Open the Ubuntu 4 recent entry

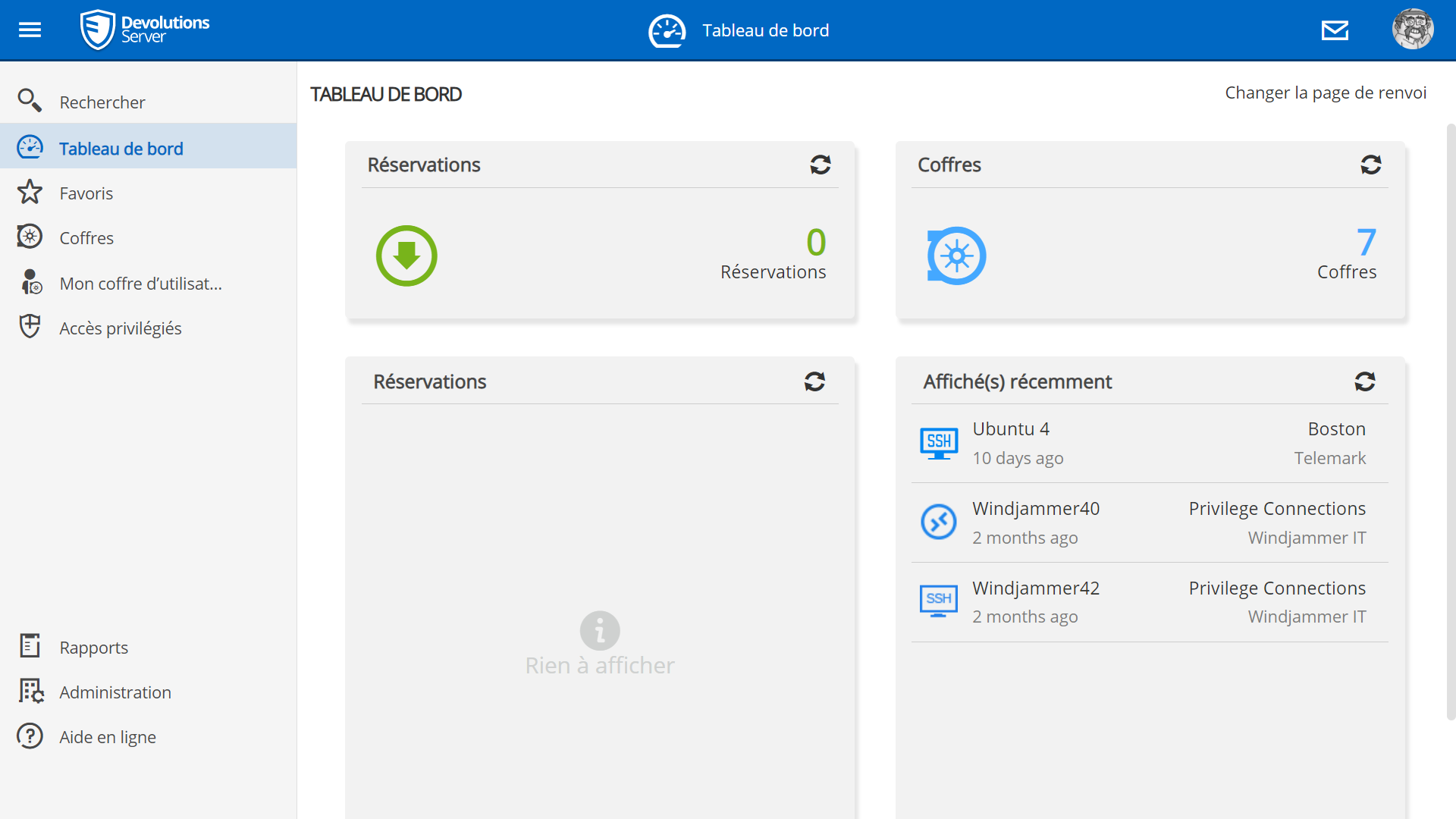pyautogui.click(x=1011, y=429)
